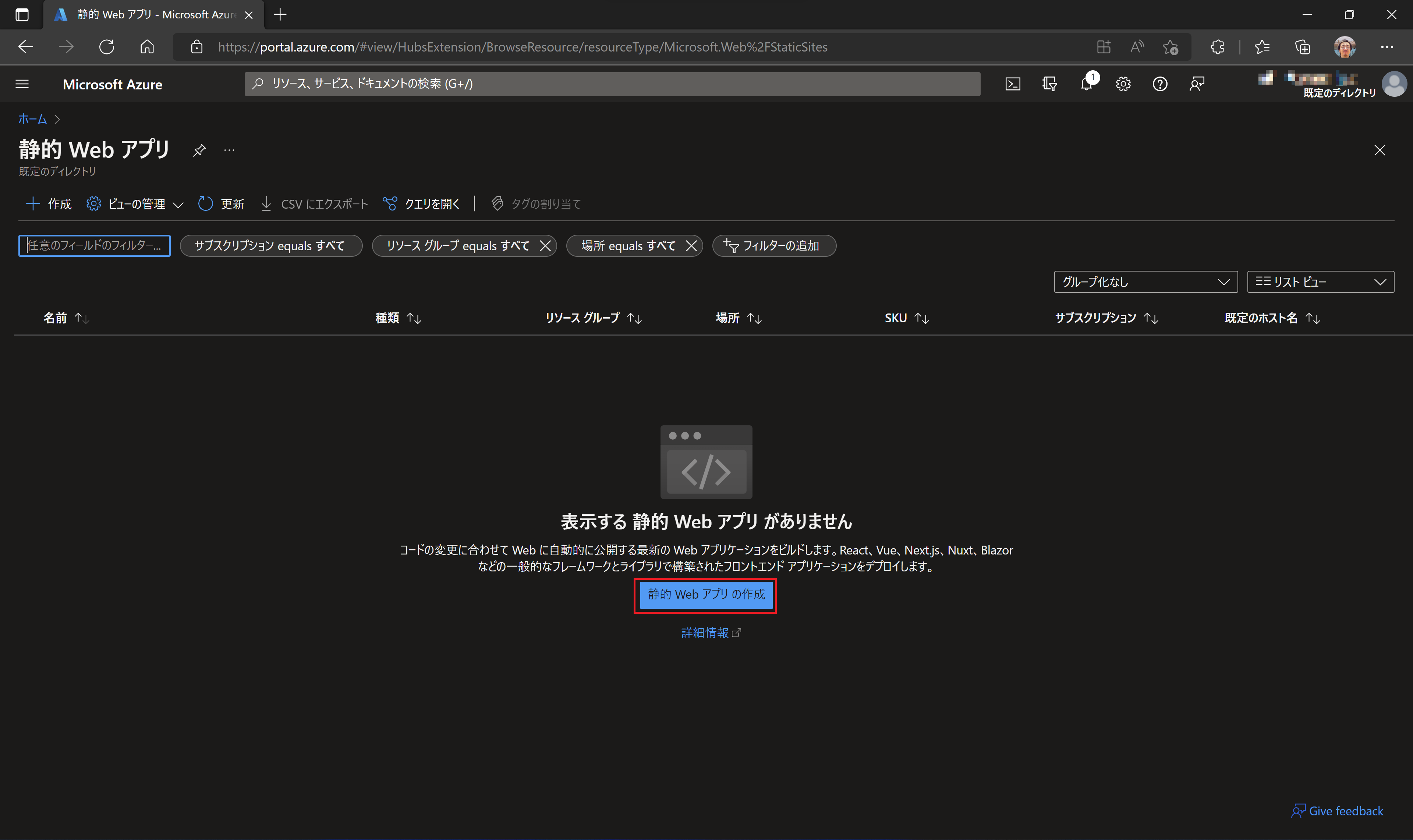The image size is (1413, 840).
Task: Click フィルターの追加 button
Action: (x=774, y=246)
